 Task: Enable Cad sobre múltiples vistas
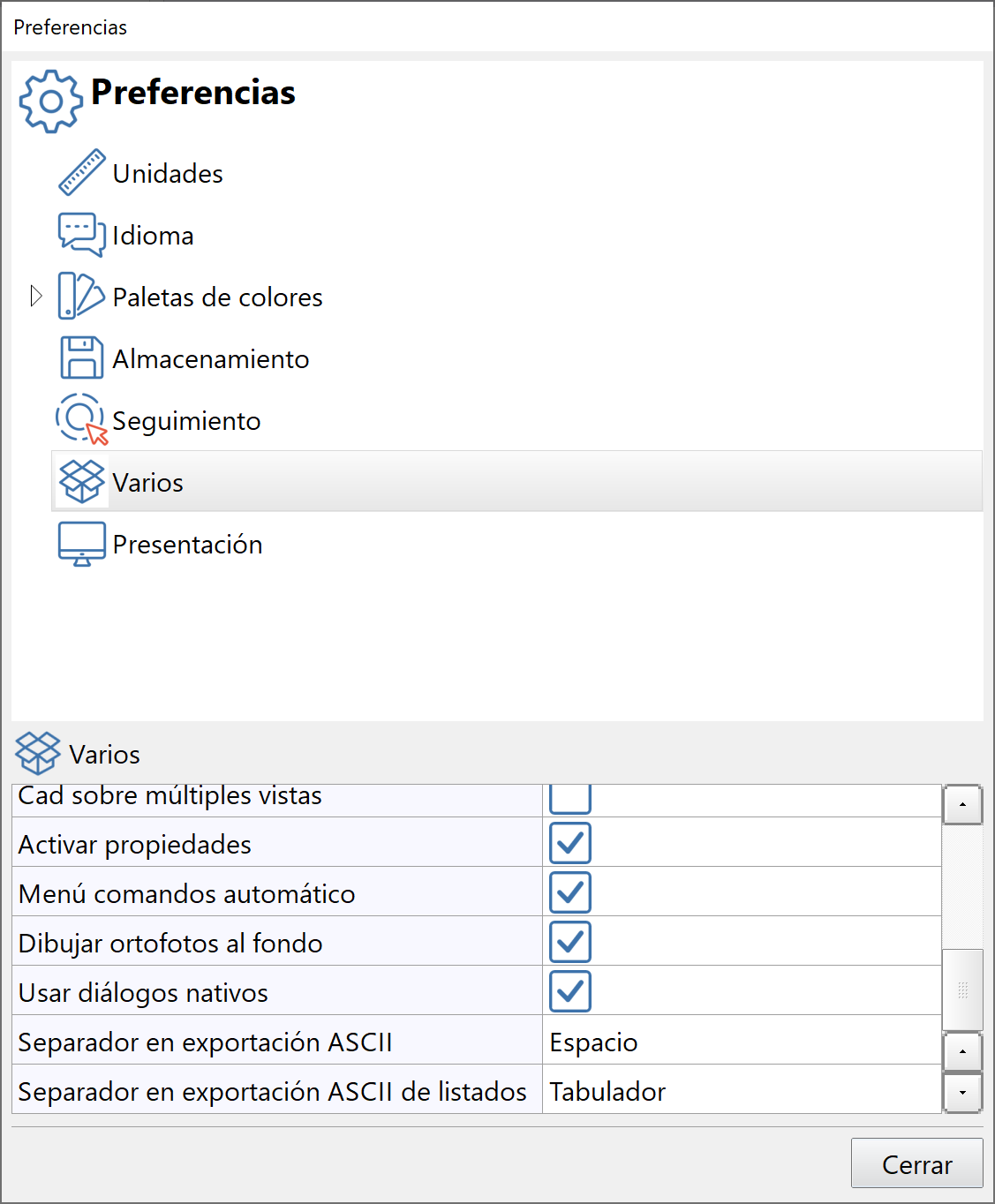coord(569,799)
